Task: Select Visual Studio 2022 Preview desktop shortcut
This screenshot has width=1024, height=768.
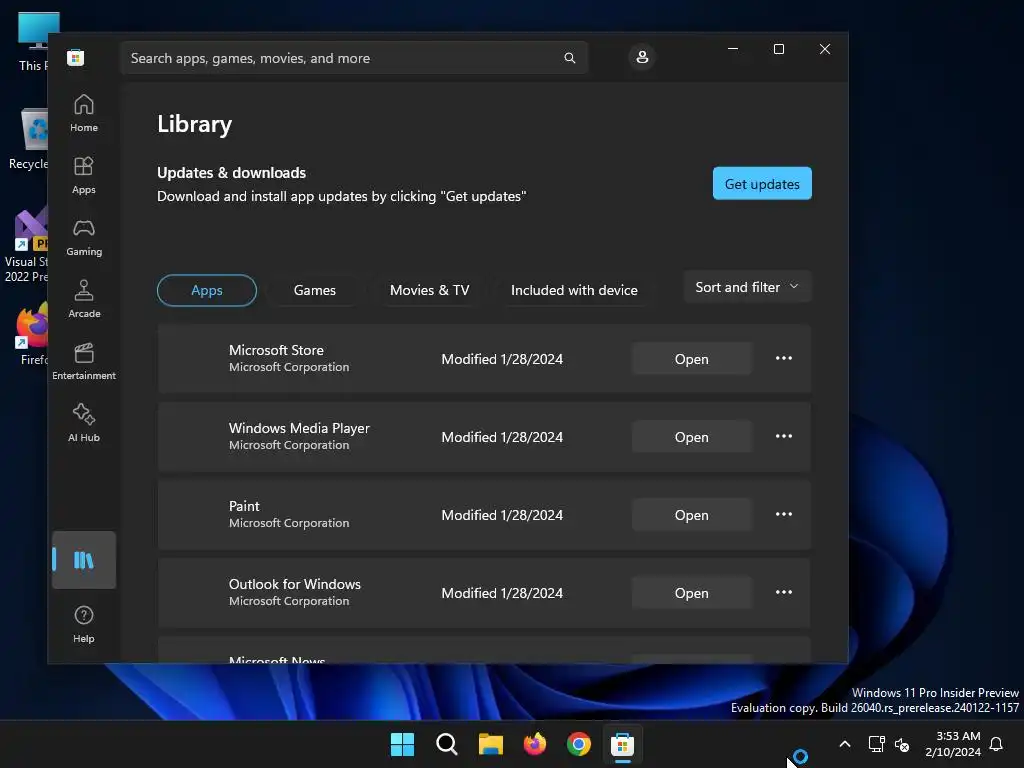Action: tap(26, 245)
